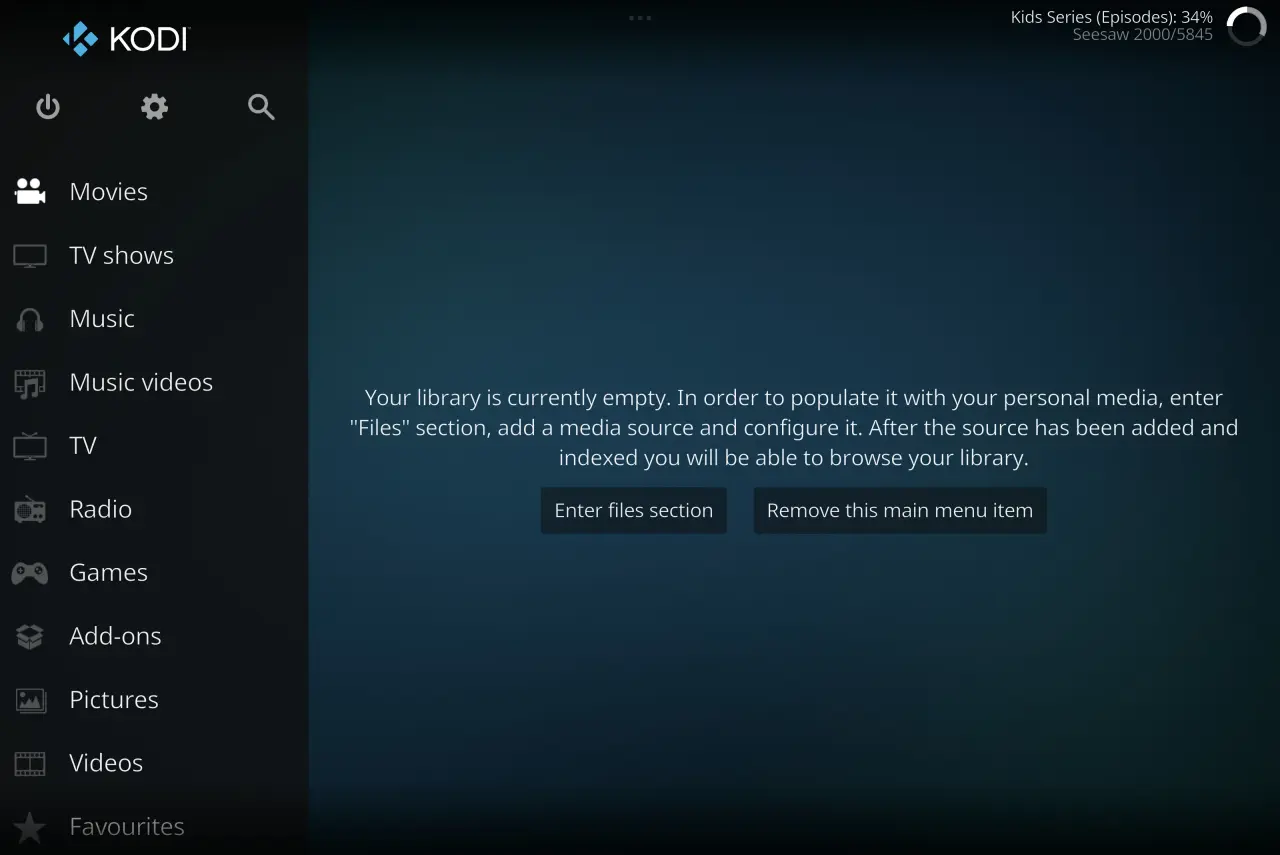The image size is (1280, 855).
Task: Select TV shows in main menu
Action: click(x=122, y=256)
